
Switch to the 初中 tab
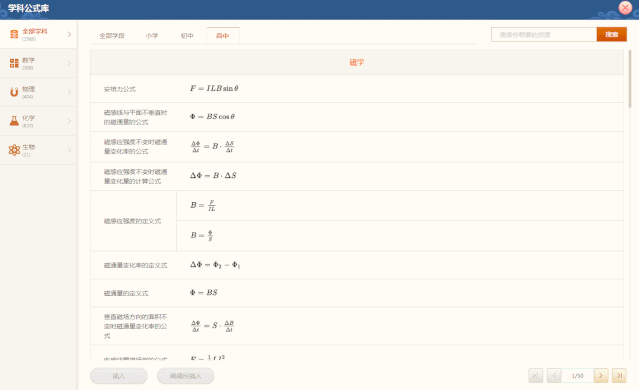click(x=187, y=36)
